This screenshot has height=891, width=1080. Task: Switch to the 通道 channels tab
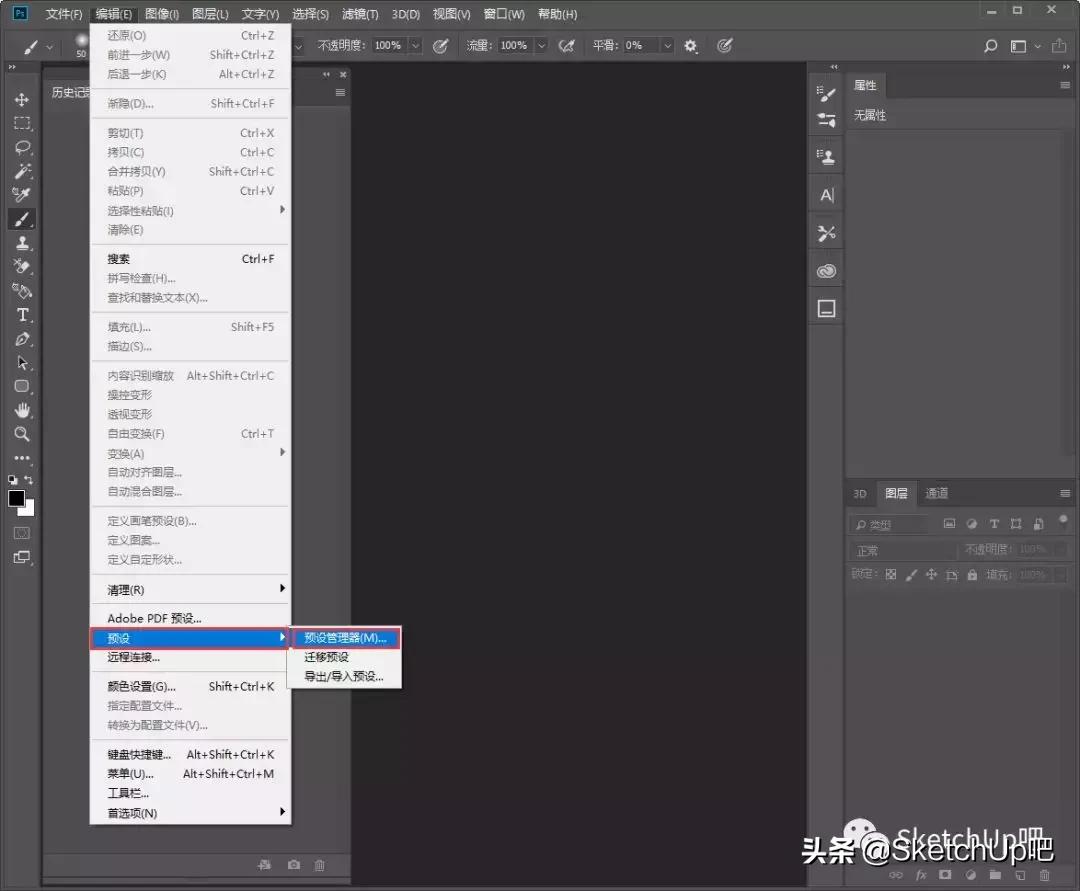pyautogui.click(x=936, y=493)
